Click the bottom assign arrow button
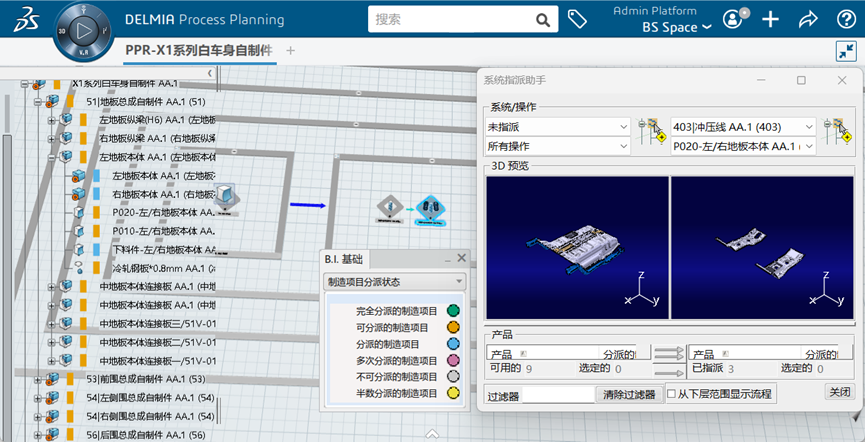Screen dimensions: 865x442 click(x=669, y=373)
